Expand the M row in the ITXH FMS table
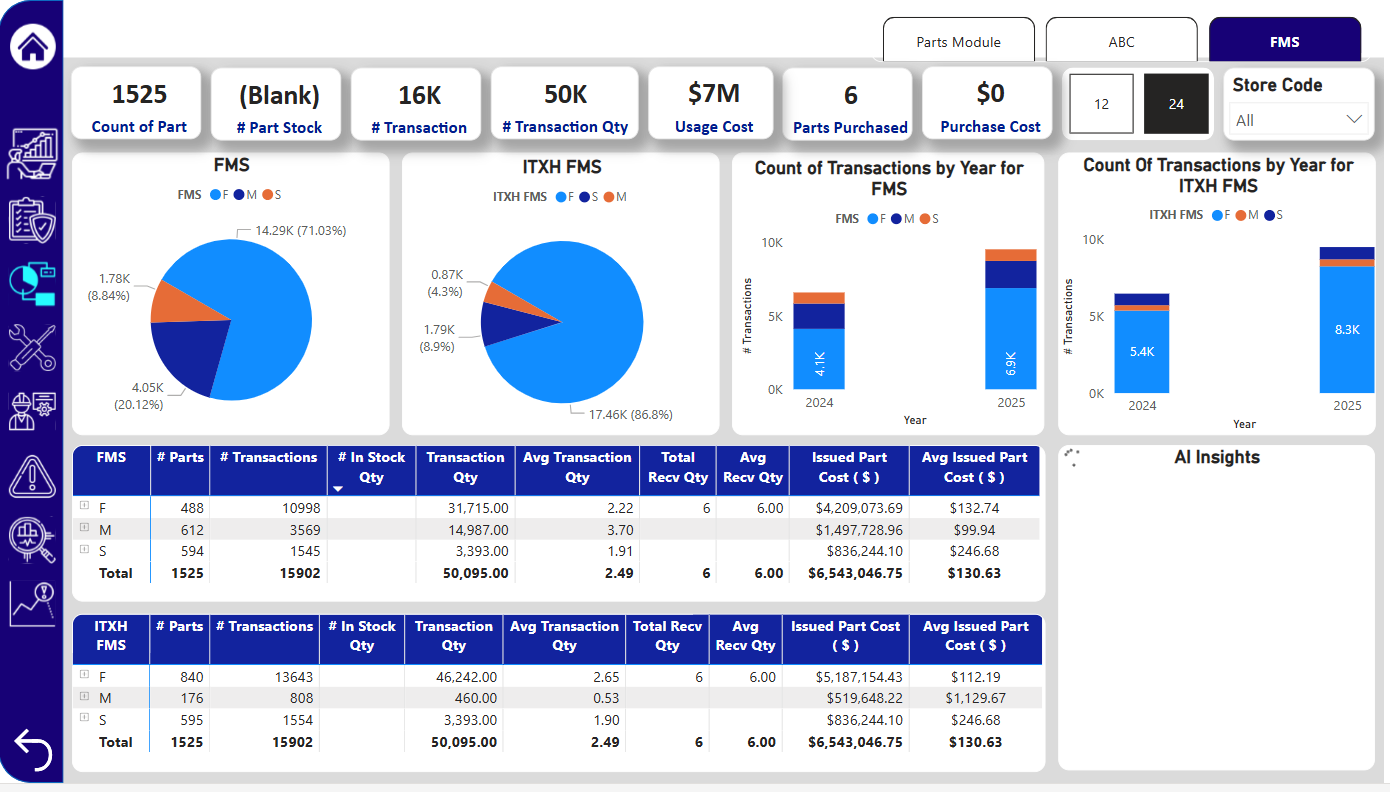 pyautogui.click(x=84, y=698)
